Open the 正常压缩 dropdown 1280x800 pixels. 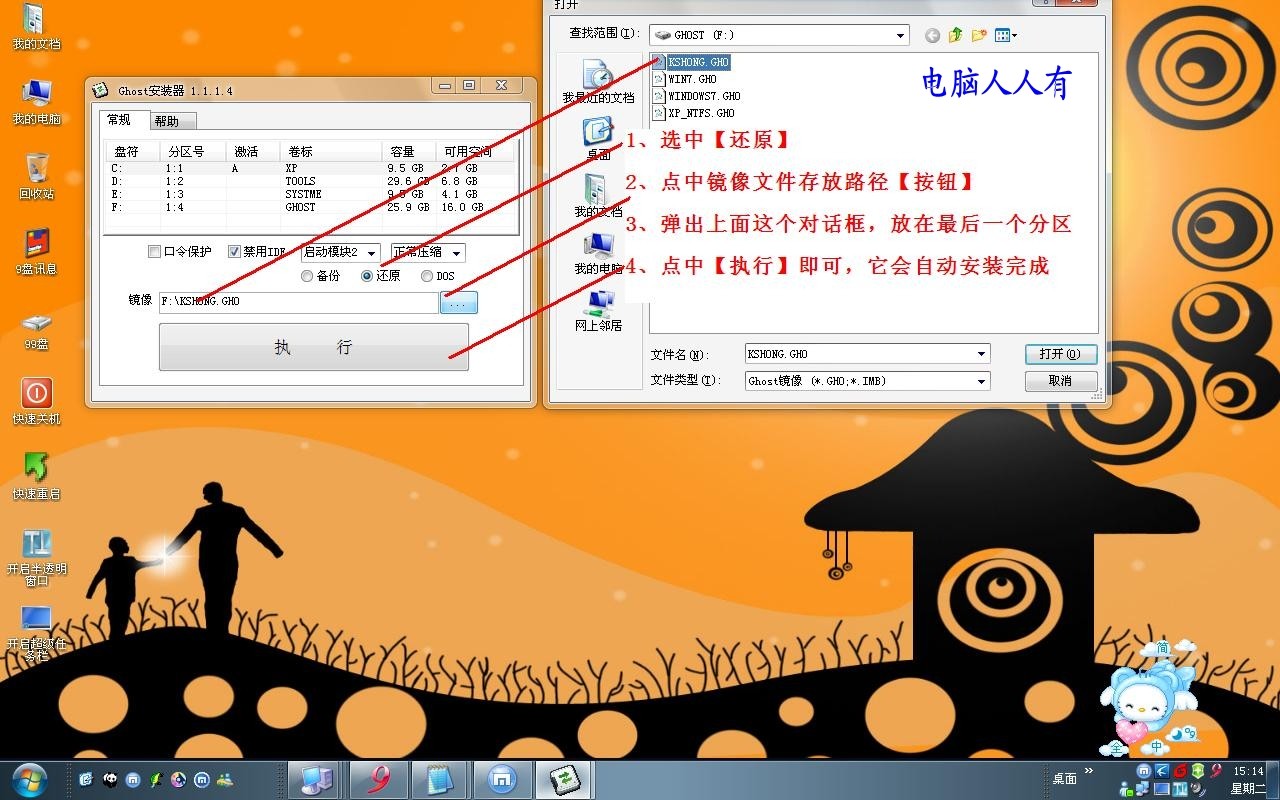[x=428, y=252]
